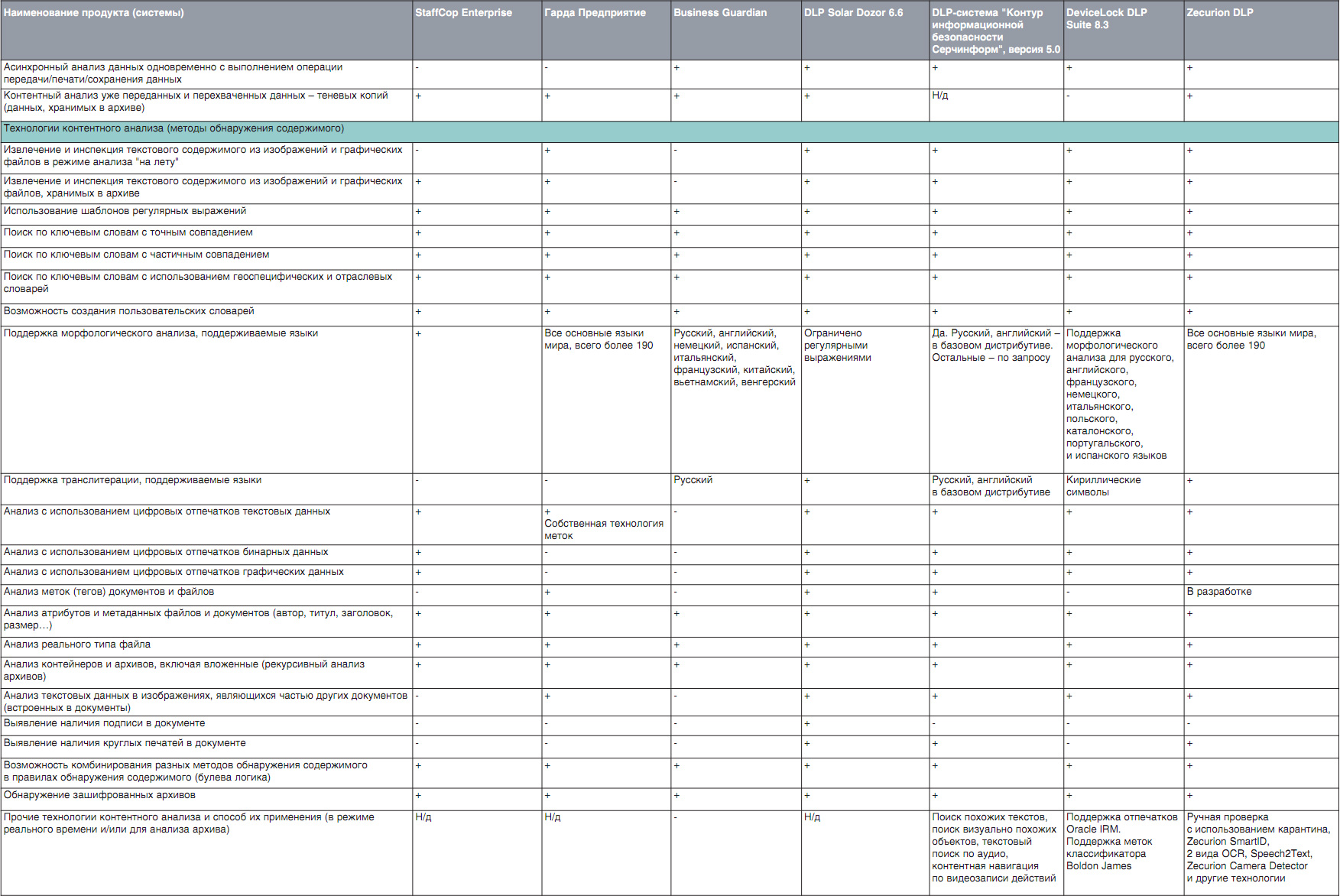Select "Анализ текстовых данных в изображениях" row label
This screenshot has height=896, width=1340.
click(x=206, y=702)
